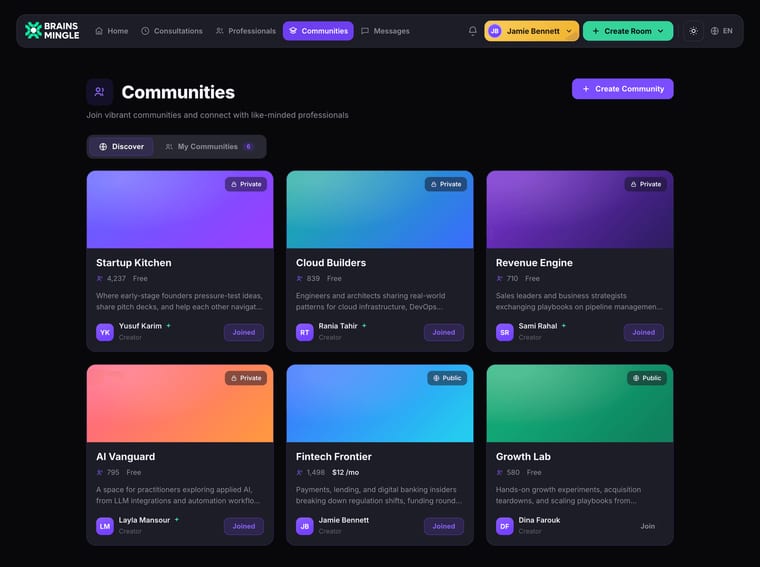Open AI Vanguard cover image

180,403
